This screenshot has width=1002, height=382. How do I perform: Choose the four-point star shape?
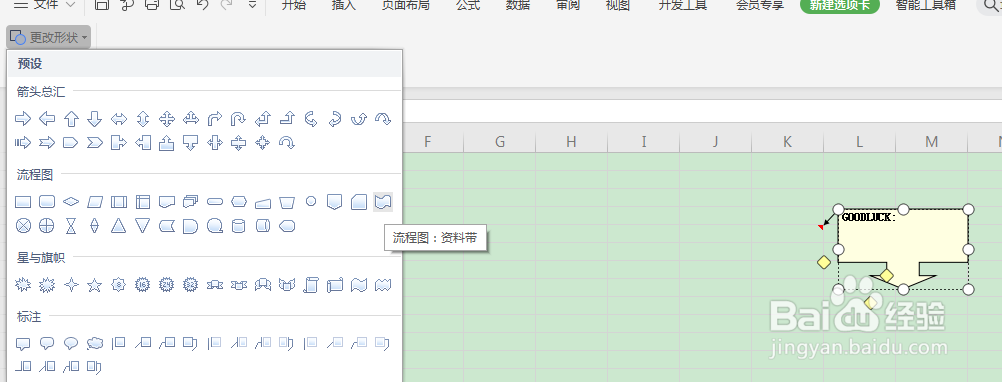(71, 285)
